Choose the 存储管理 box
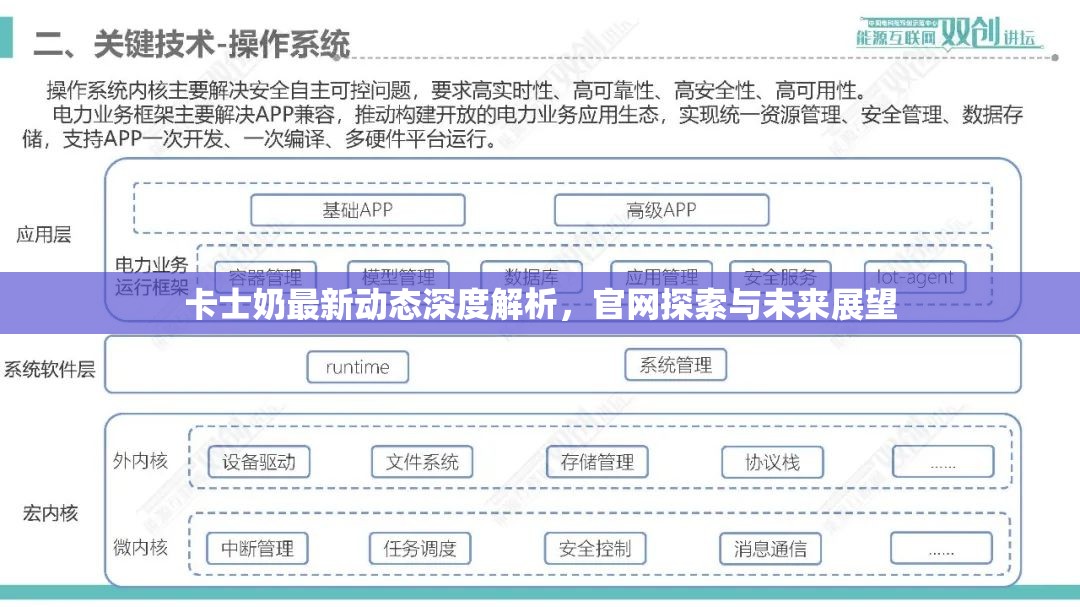 tap(597, 462)
